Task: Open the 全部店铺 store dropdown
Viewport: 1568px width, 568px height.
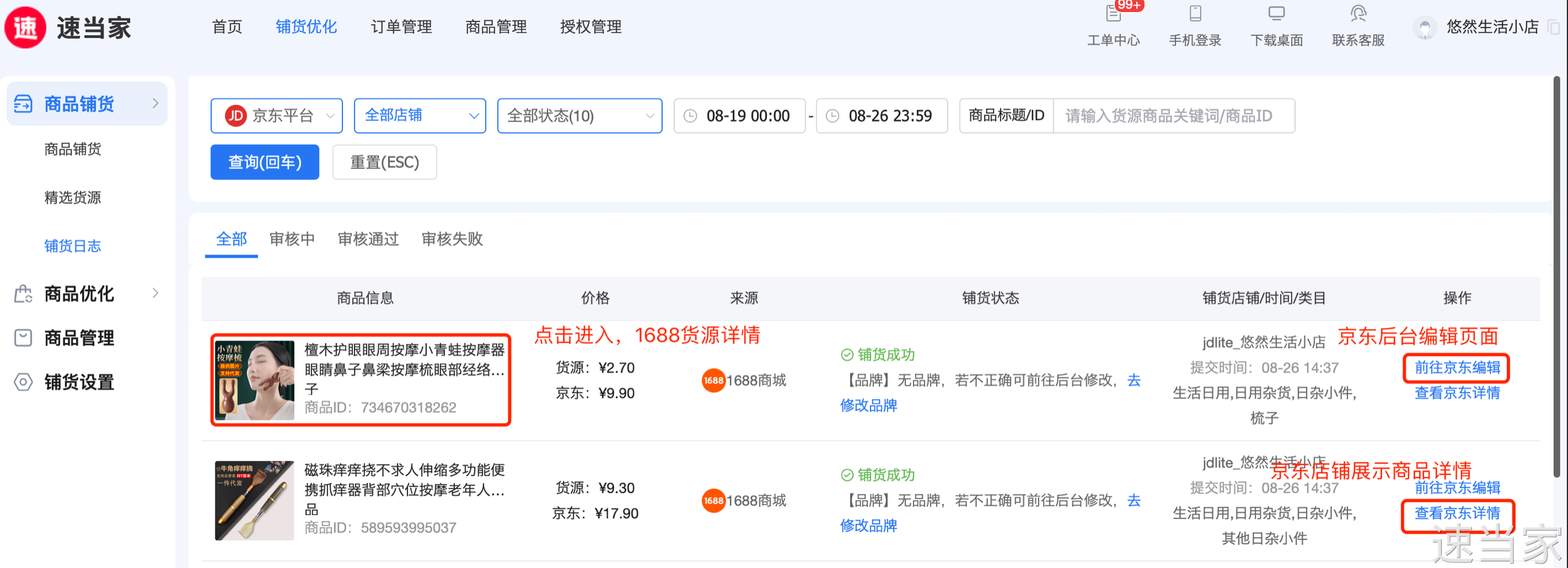Action: (420, 116)
